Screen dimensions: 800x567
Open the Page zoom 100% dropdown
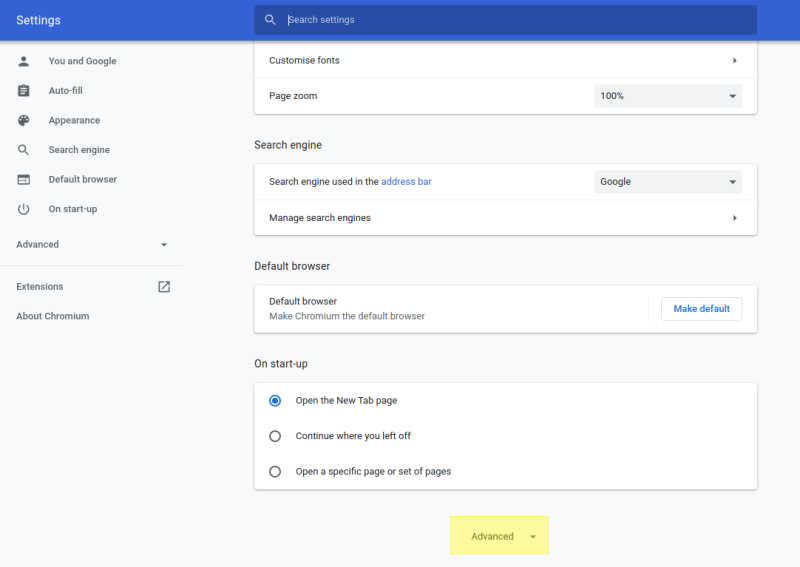668,96
